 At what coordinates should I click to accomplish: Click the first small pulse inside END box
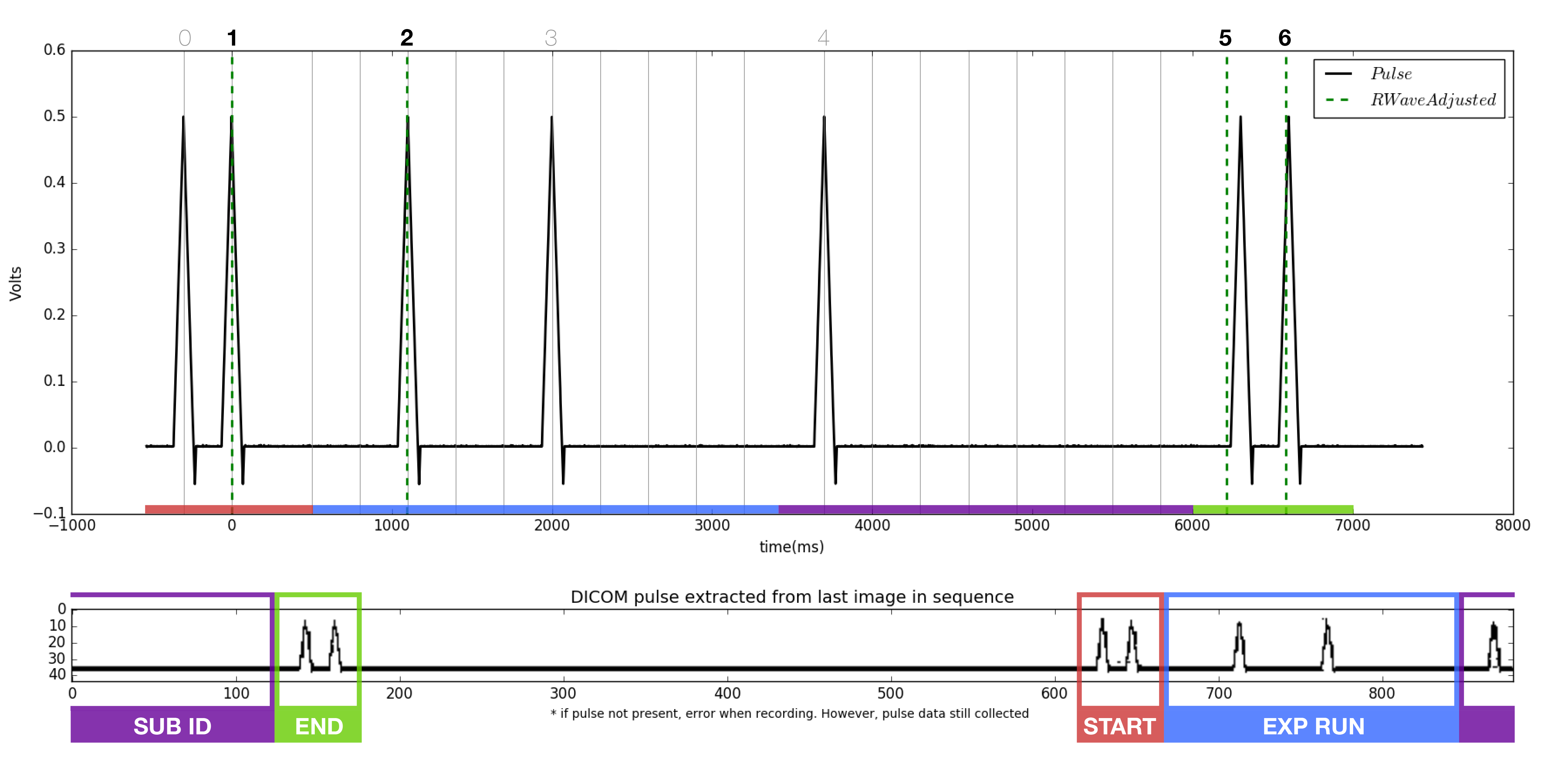click(x=305, y=645)
